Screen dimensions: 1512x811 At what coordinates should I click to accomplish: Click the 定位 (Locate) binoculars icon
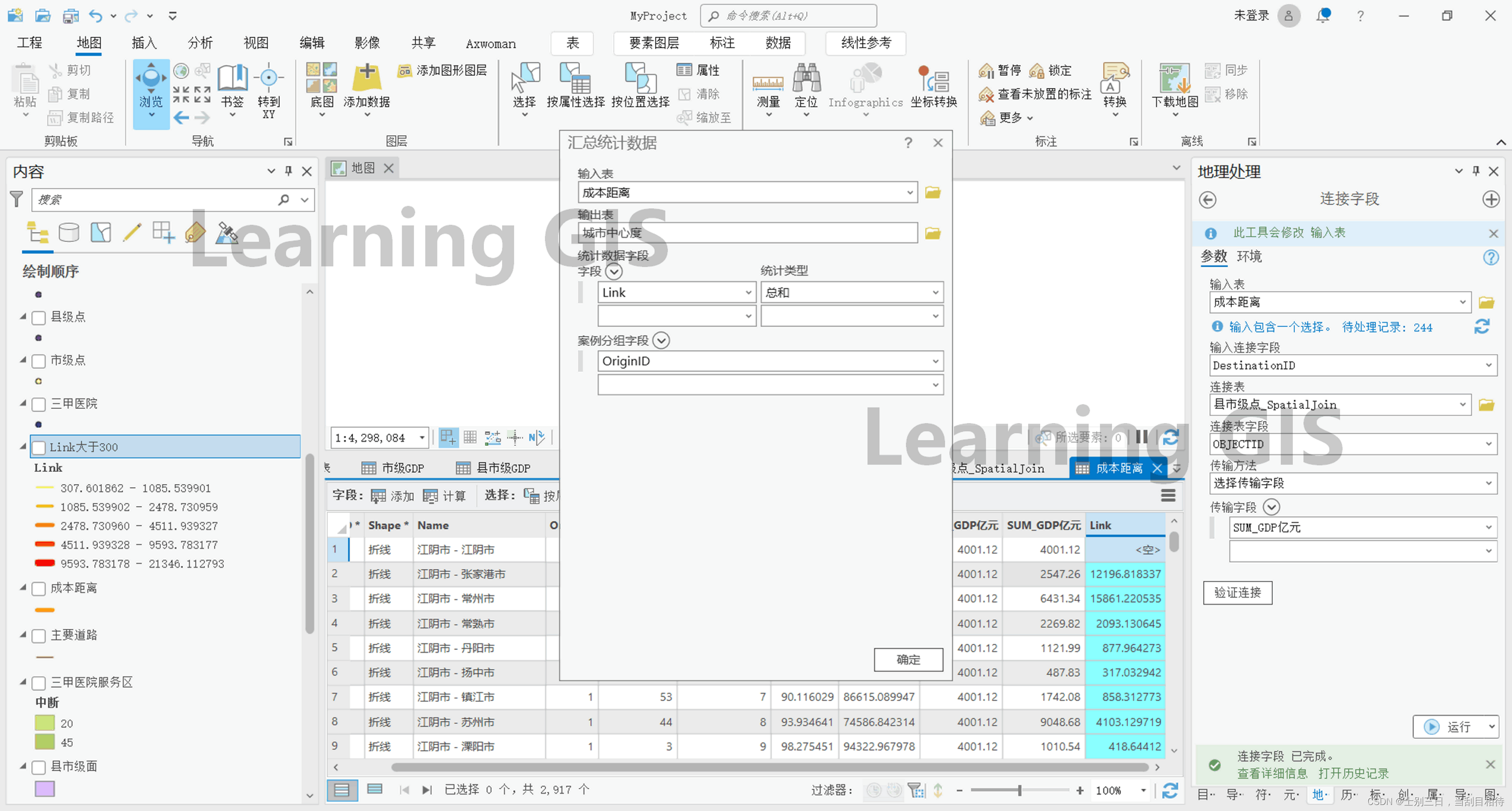(806, 79)
